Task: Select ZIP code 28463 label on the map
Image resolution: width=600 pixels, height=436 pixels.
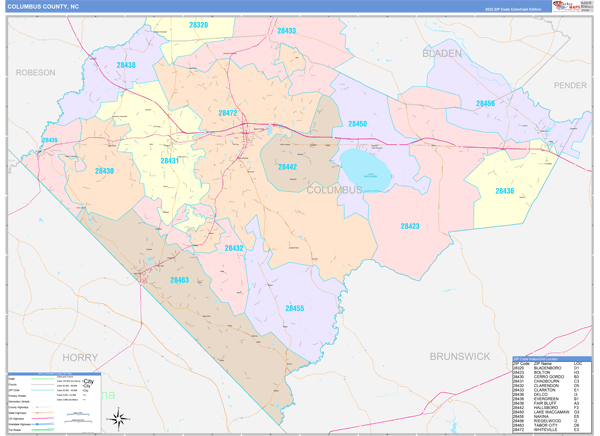Action: click(x=179, y=281)
